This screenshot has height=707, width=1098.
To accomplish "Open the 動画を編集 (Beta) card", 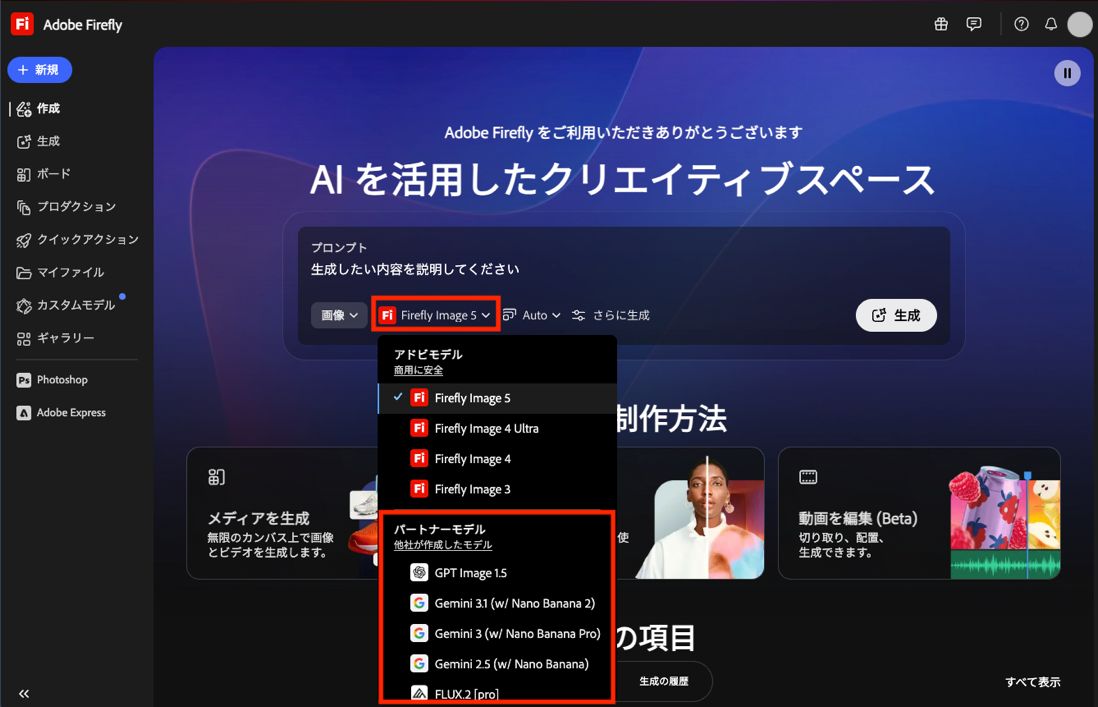I will (919, 513).
